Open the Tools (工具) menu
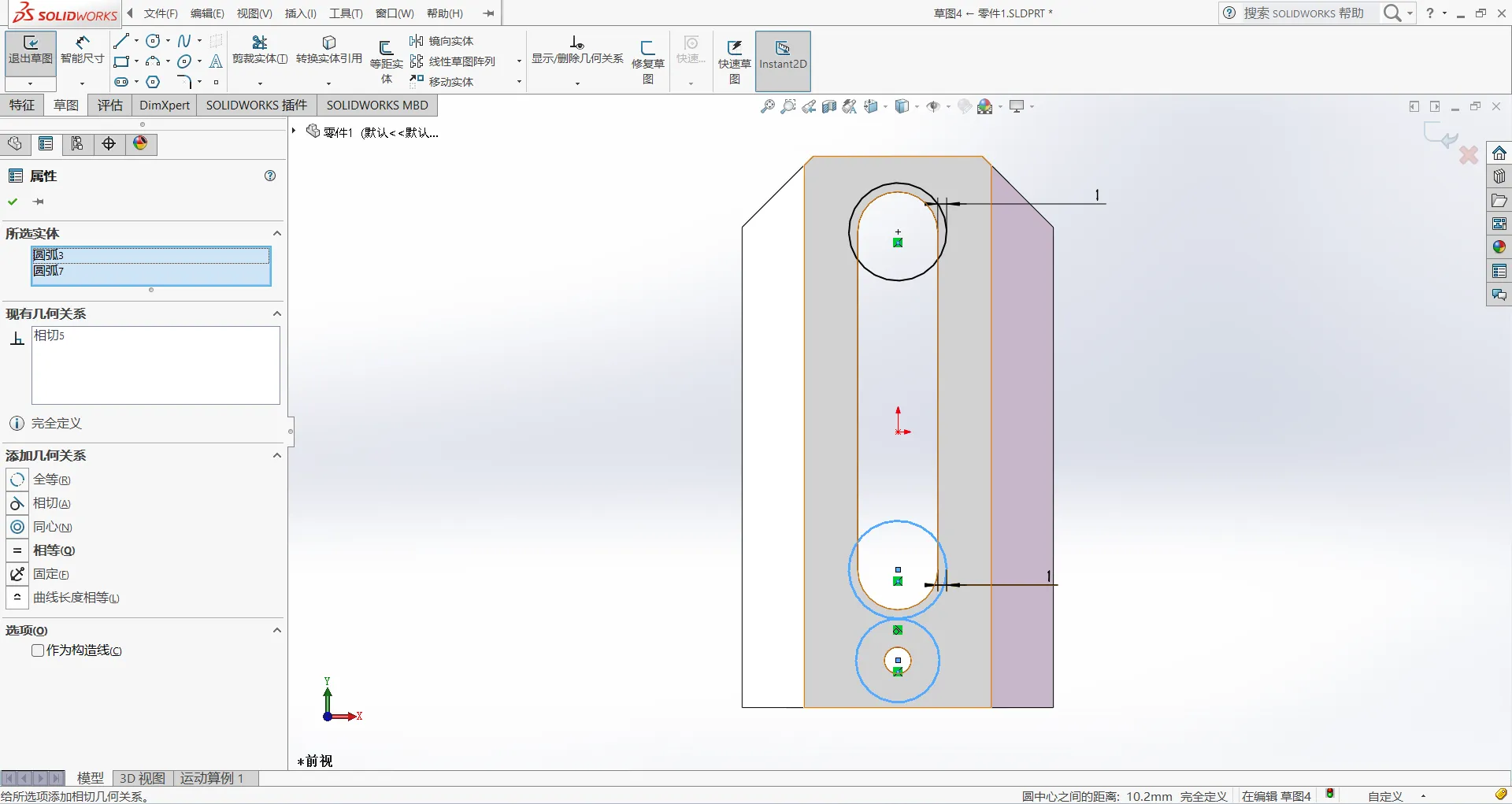Screen dimensions: 1512x804 346,13
